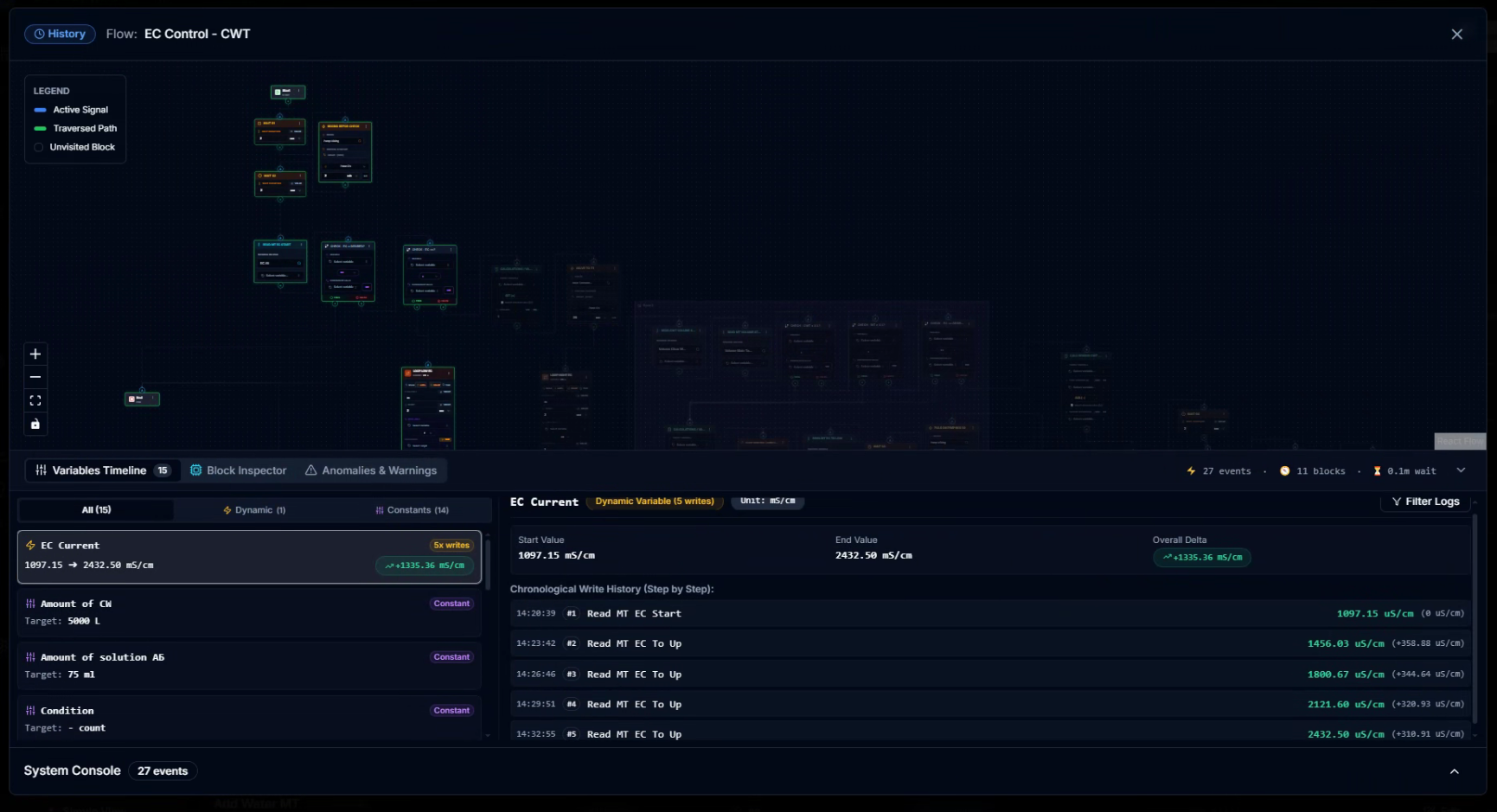Open the Variables Timeline tab
This screenshot has height=812, width=1497.
[x=102, y=470]
